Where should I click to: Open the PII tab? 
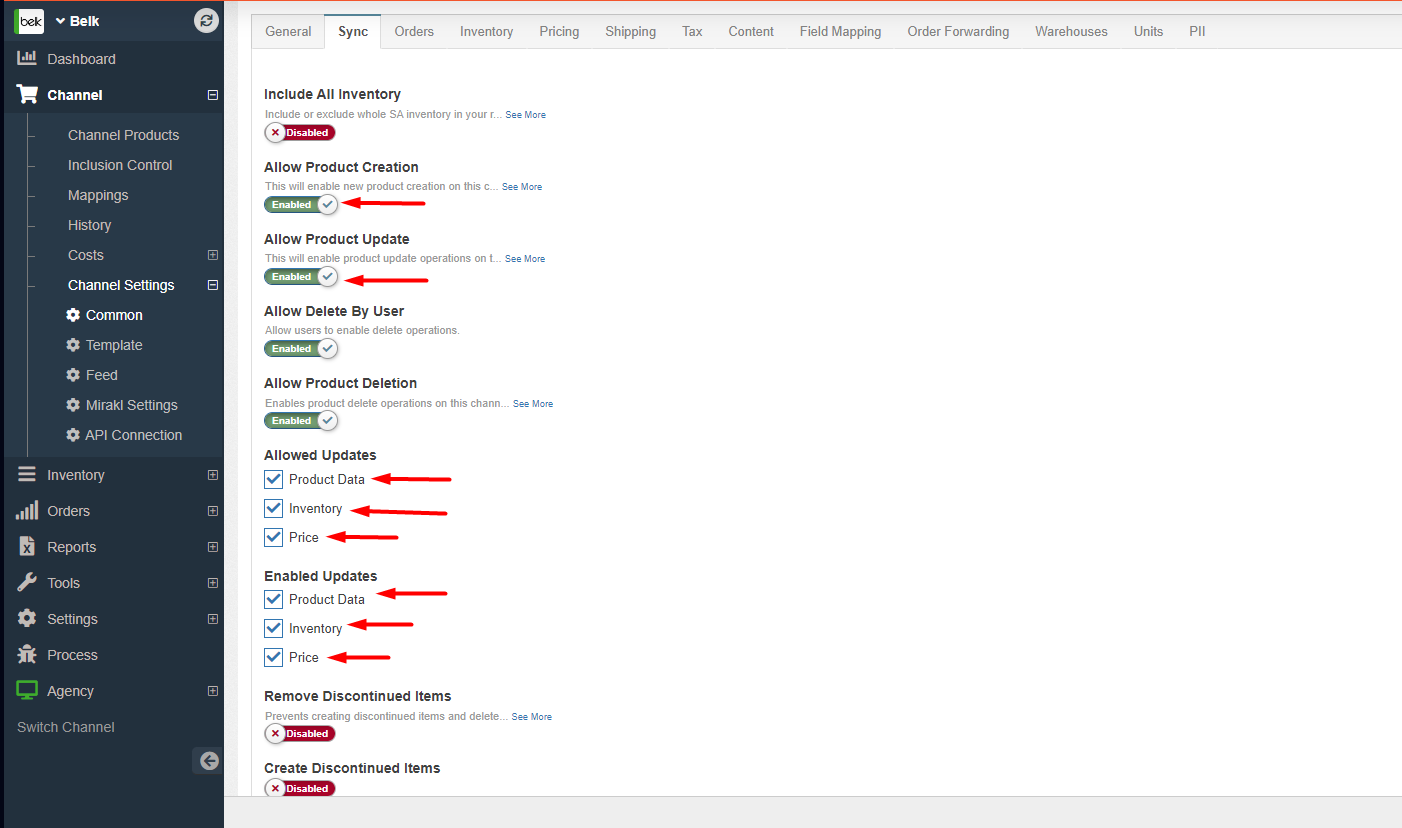1197,32
